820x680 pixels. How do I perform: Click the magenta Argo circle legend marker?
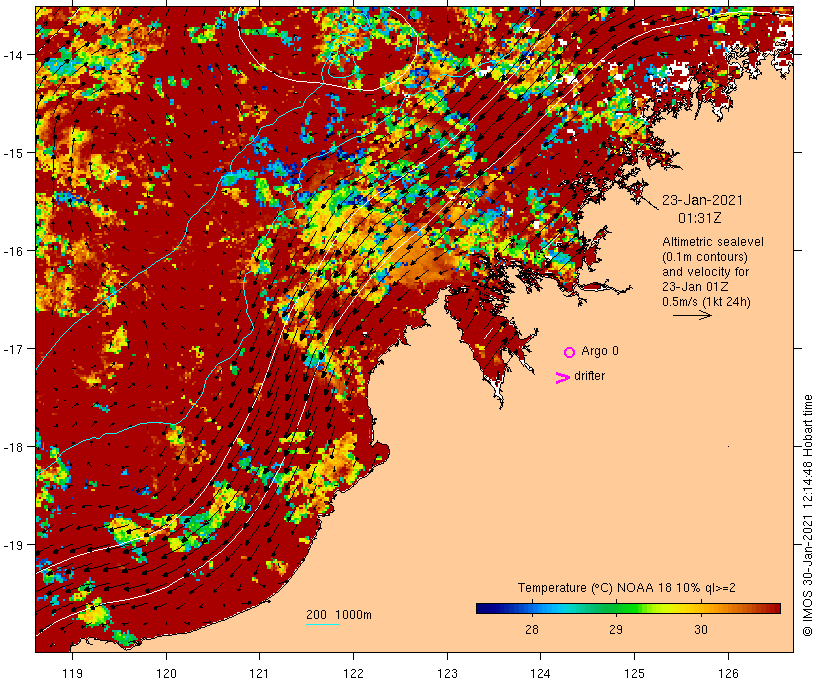pos(570,352)
